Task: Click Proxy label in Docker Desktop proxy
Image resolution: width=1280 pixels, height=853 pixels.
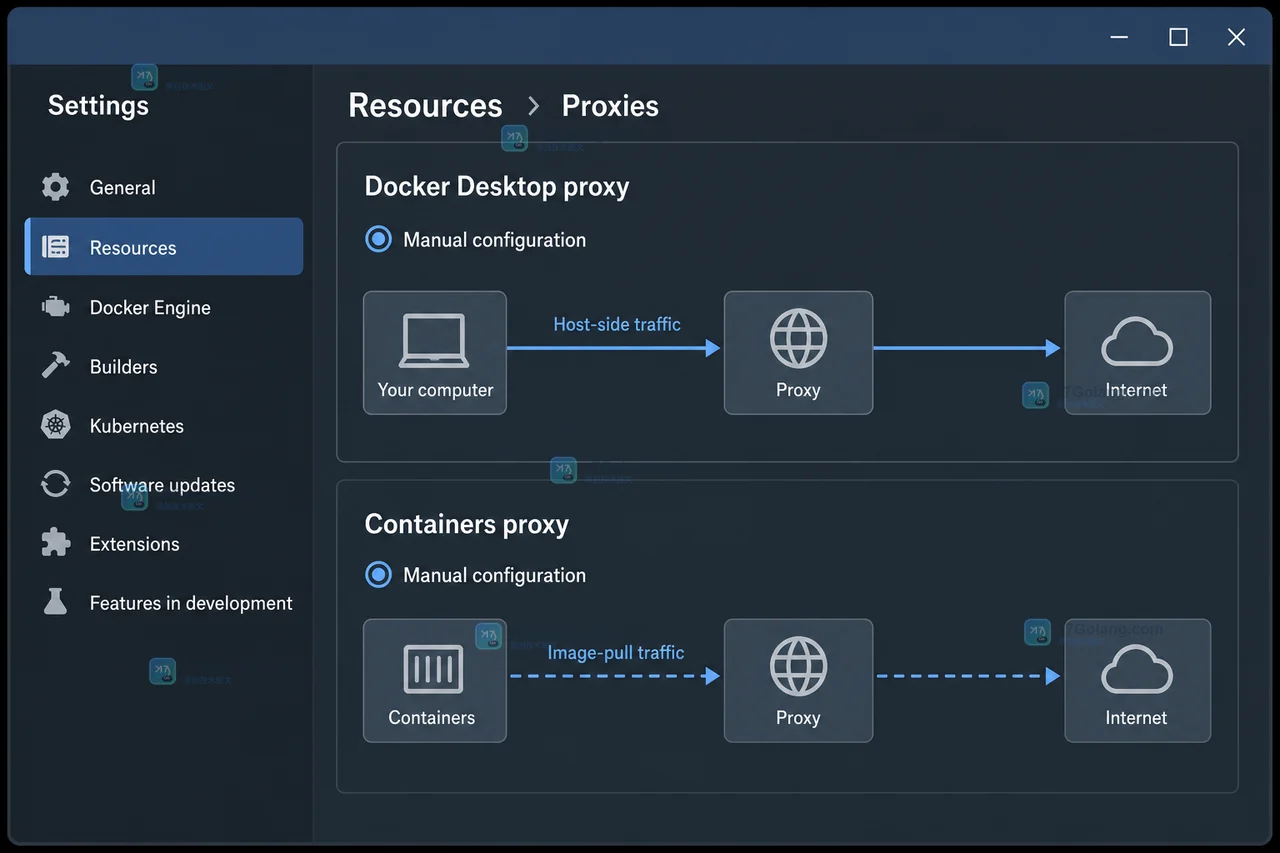Action: [798, 390]
